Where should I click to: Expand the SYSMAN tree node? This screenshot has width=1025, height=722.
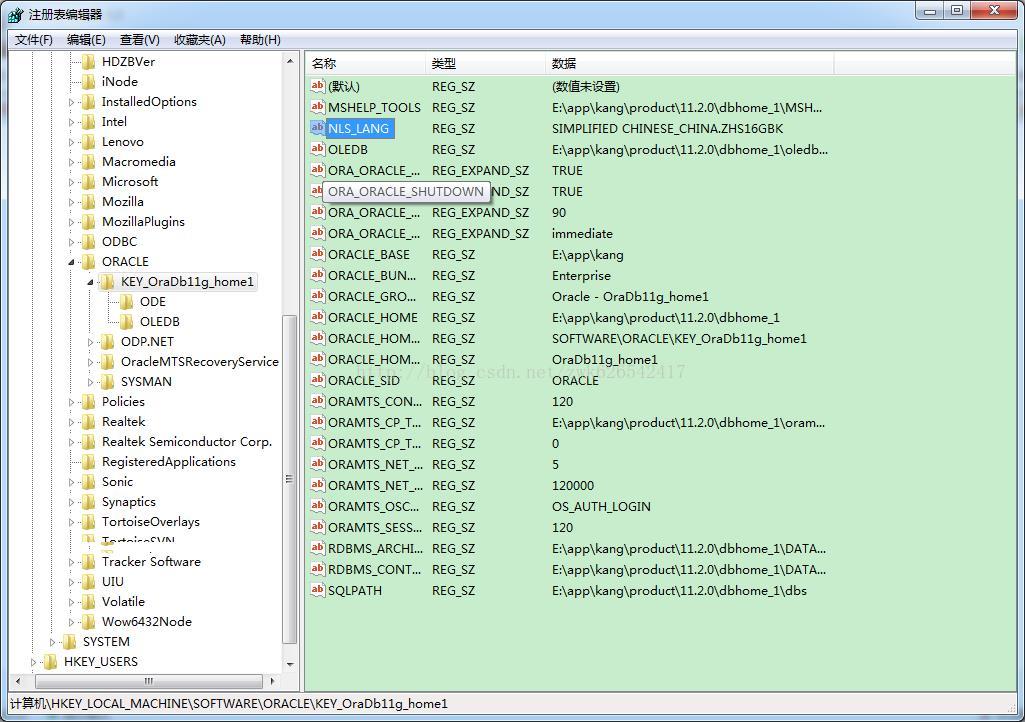pyautogui.click(x=90, y=382)
